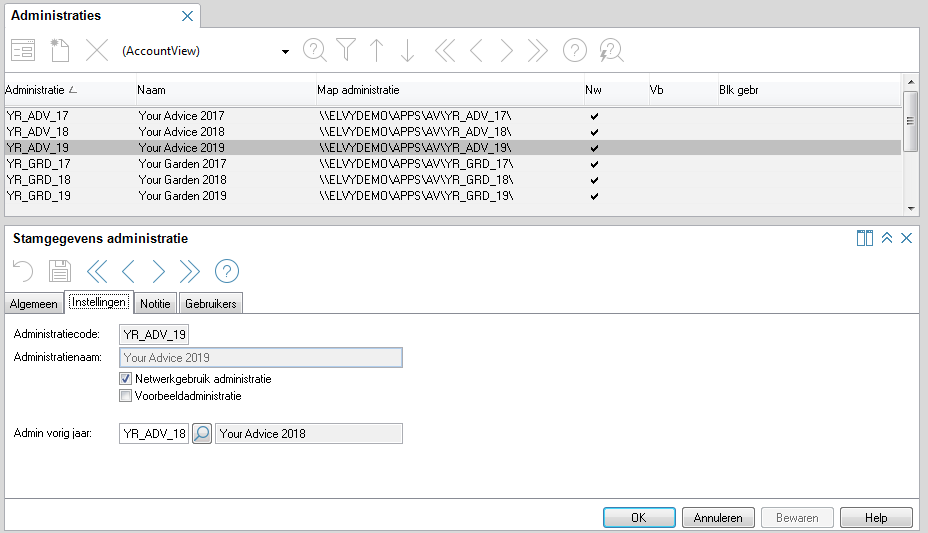This screenshot has width=928, height=533.
Task: Collapse Stamgegevens panel with double chevron
Action: tap(886, 238)
